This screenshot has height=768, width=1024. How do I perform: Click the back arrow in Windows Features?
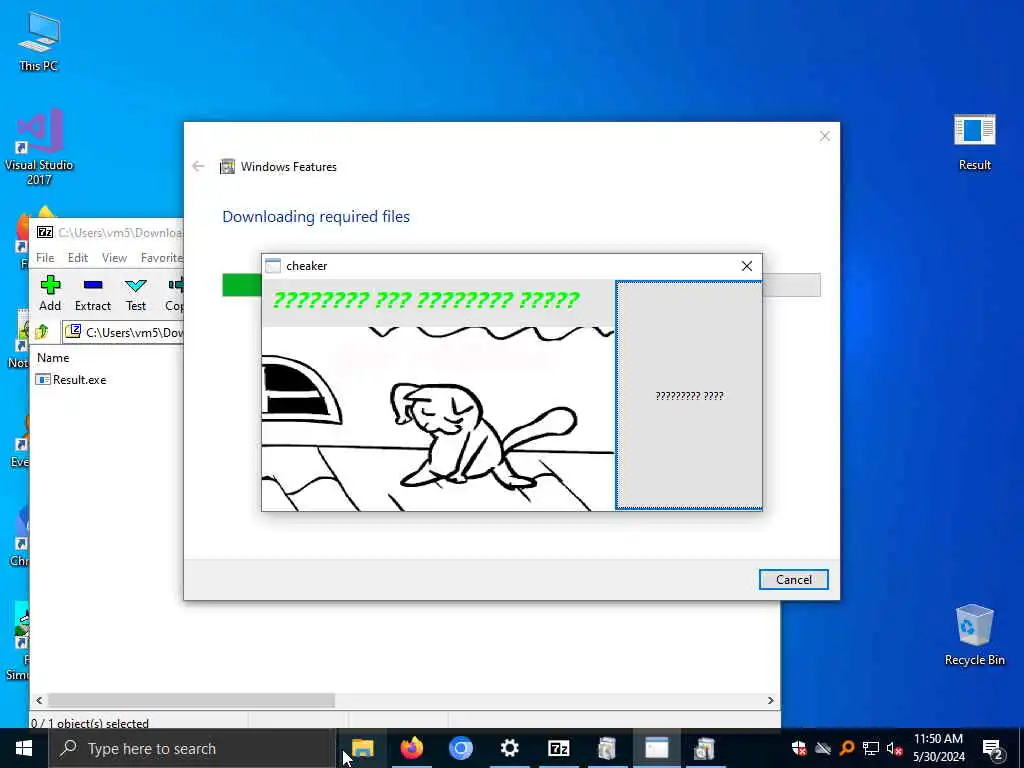199,167
